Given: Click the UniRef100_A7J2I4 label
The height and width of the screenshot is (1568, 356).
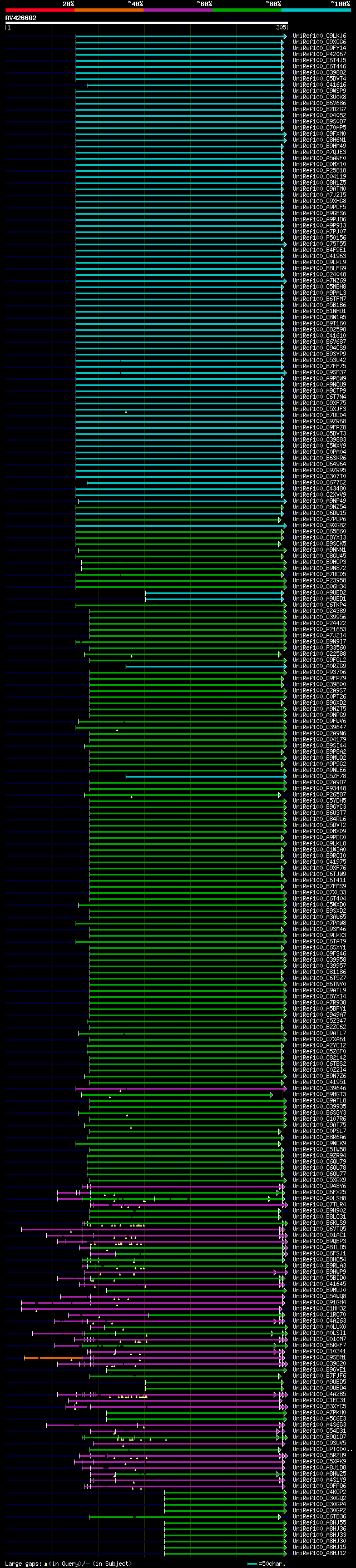Looking at the screenshot, I should point(319,635).
